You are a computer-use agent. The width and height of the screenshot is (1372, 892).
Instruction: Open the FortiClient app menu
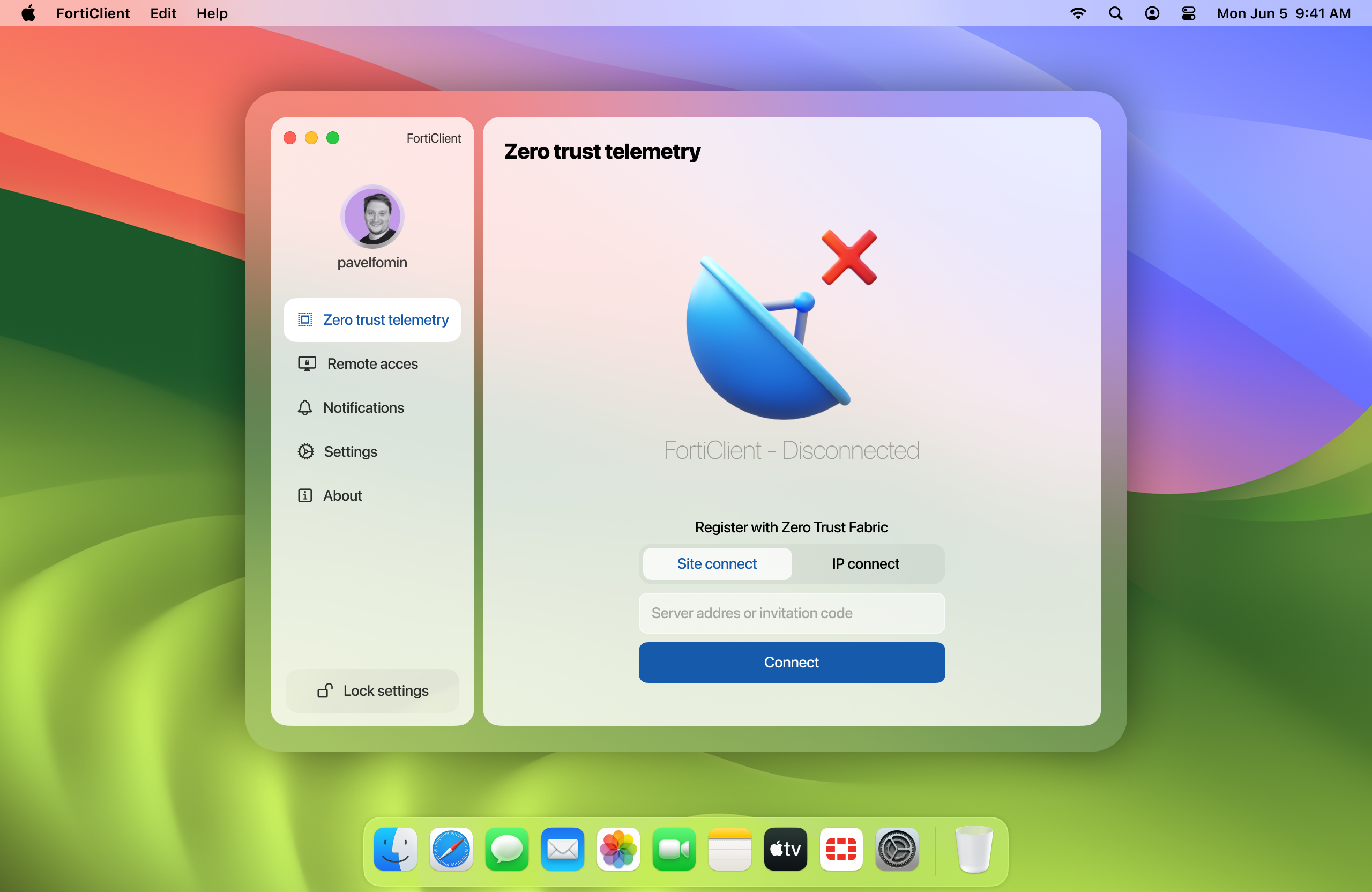[93, 13]
